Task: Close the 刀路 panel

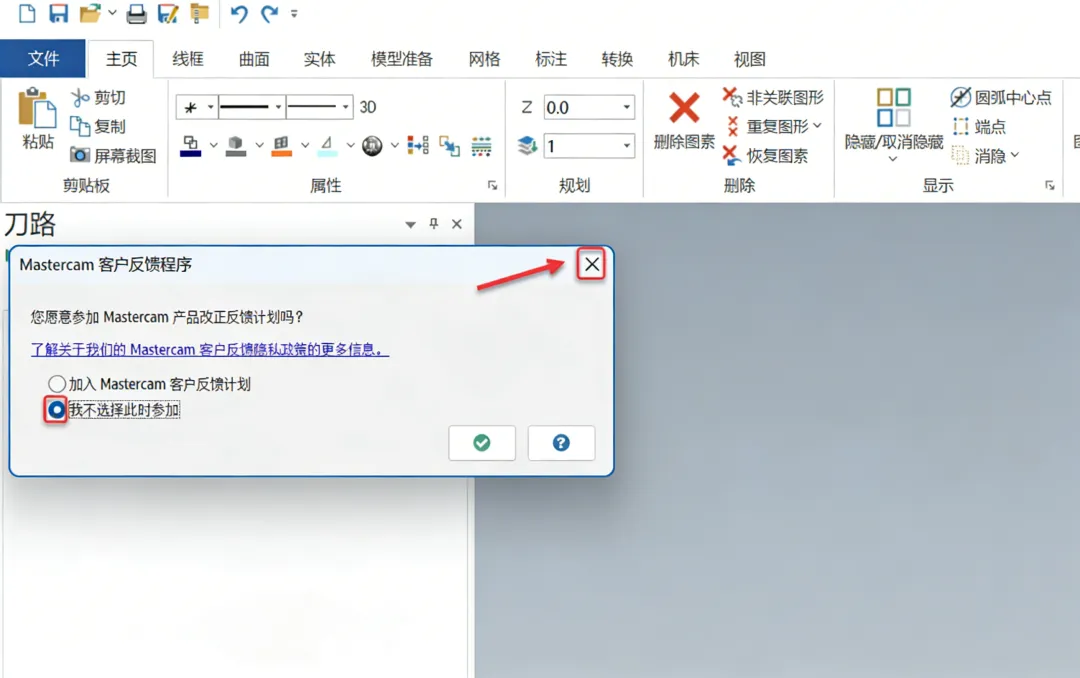Action: pos(457,224)
